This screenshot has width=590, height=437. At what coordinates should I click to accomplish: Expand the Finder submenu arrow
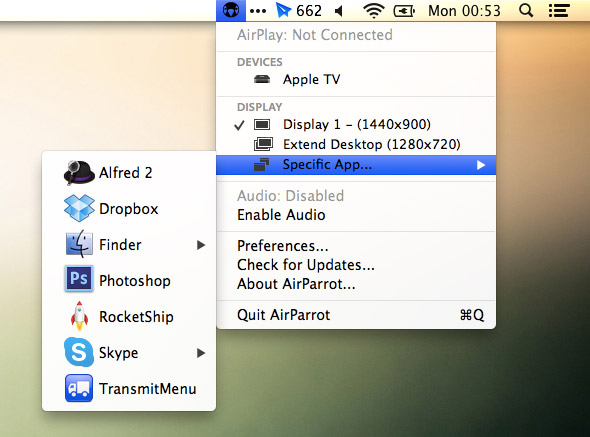[201, 245]
